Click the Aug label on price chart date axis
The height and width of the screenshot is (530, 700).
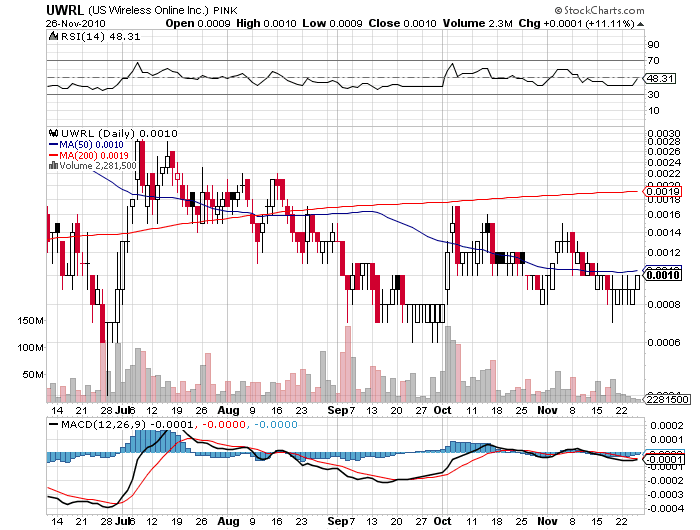[x=228, y=410]
